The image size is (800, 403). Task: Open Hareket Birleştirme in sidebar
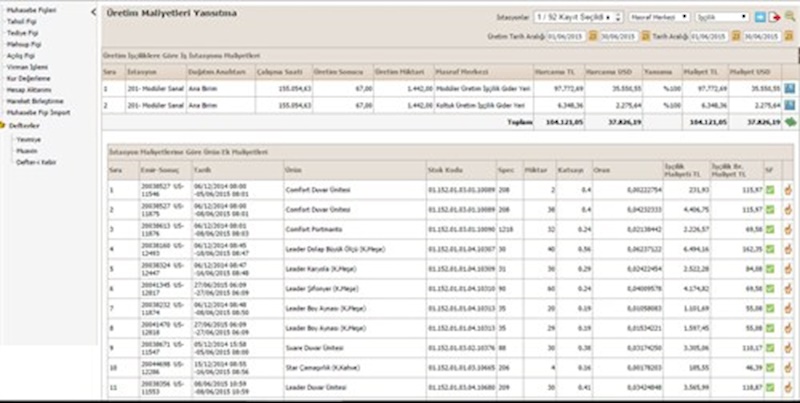pyautogui.click(x=35, y=101)
